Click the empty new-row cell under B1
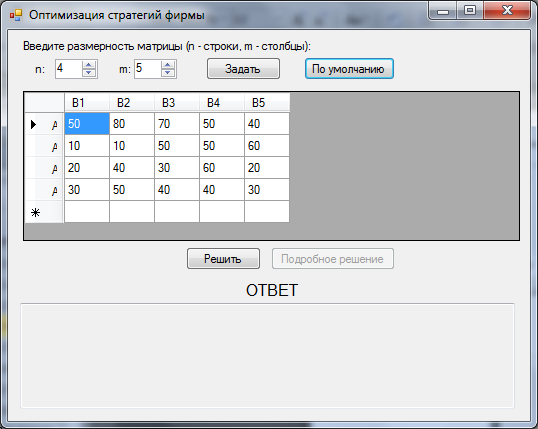 point(87,211)
